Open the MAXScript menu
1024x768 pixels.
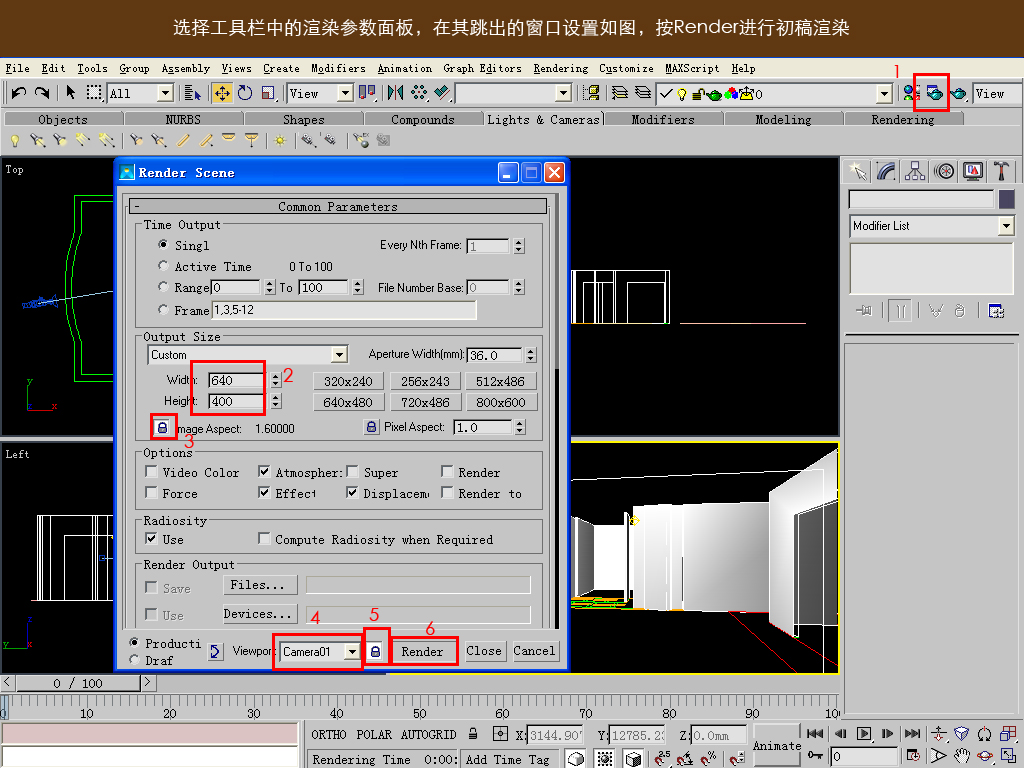point(692,69)
